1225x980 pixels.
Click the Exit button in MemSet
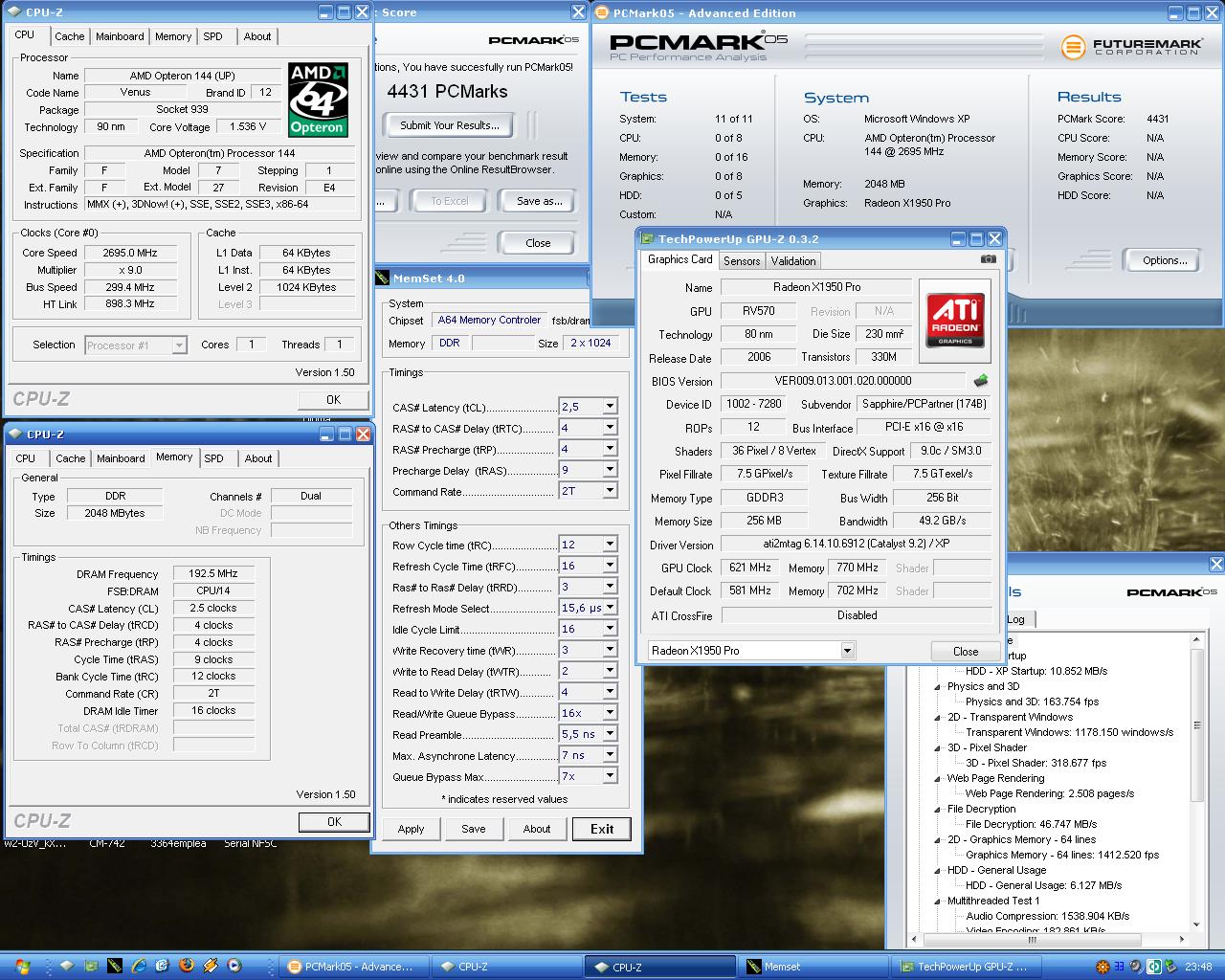[602, 829]
